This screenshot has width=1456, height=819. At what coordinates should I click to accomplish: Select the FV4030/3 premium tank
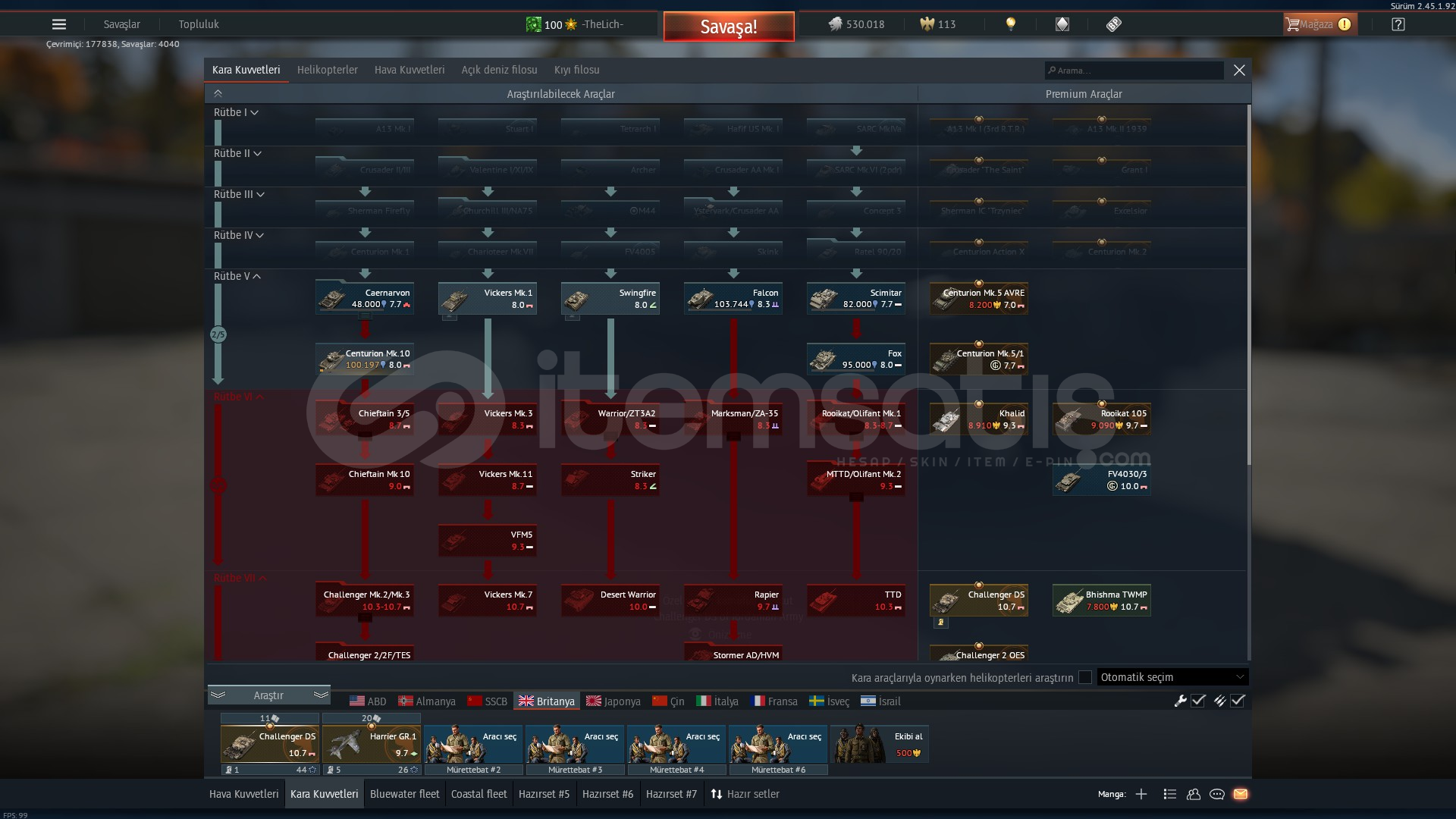pyautogui.click(x=1102, y=479)
